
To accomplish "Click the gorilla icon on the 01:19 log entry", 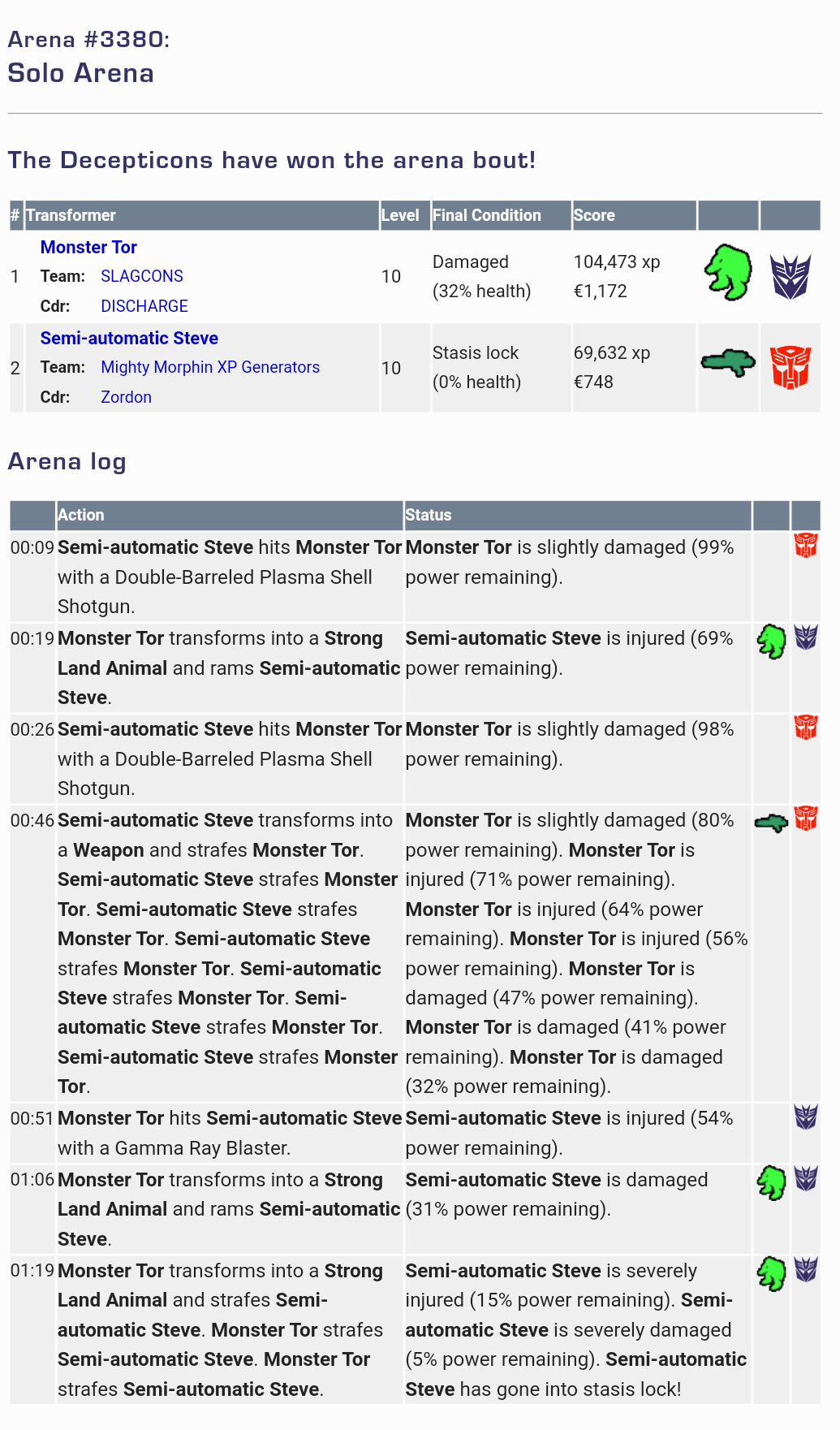I will point(771,1274).
